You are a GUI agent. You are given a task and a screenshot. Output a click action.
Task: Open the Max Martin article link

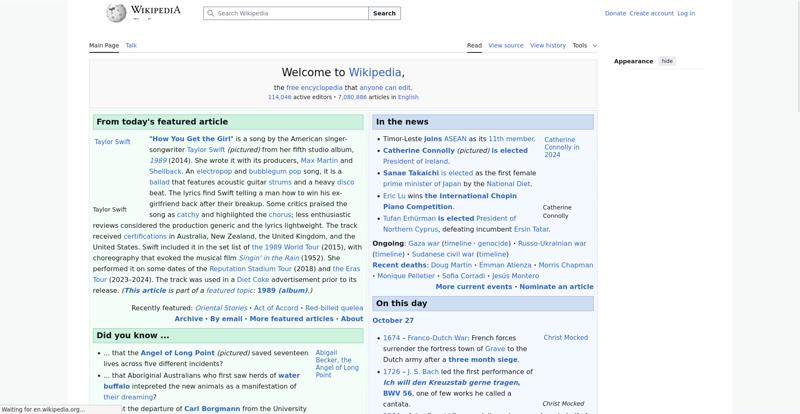point(319,160)
